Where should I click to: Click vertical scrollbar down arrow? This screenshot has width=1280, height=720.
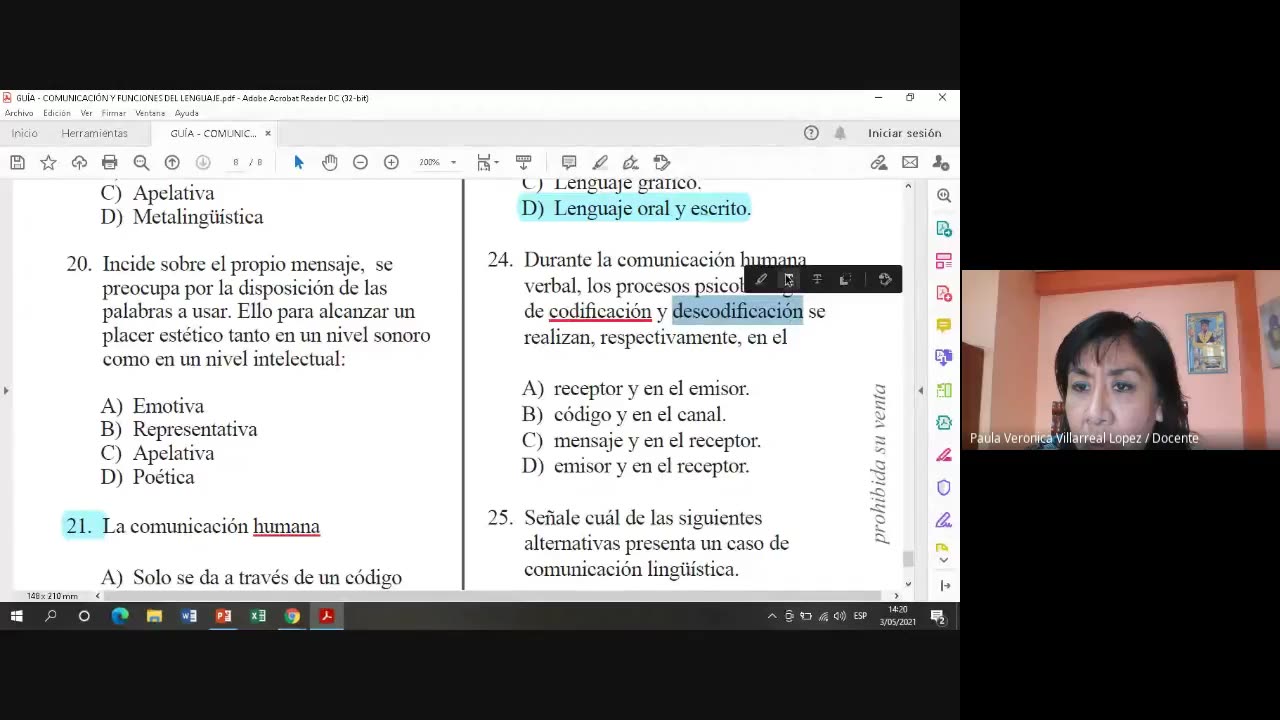click(x=908, y=584)
